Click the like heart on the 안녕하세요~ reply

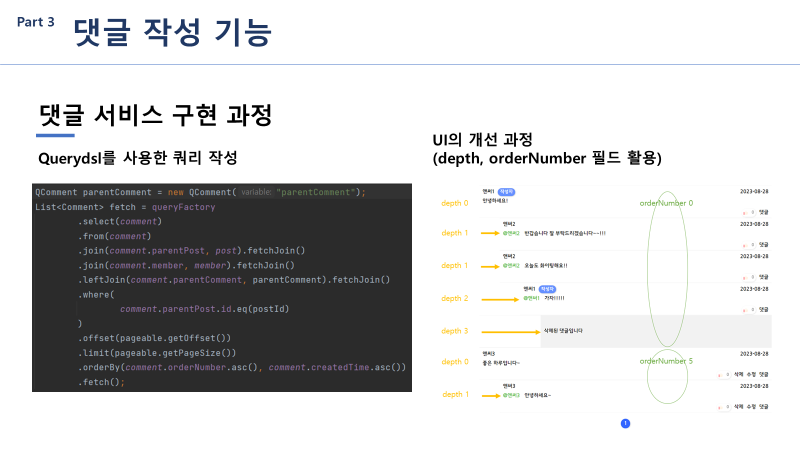point(720,407)
